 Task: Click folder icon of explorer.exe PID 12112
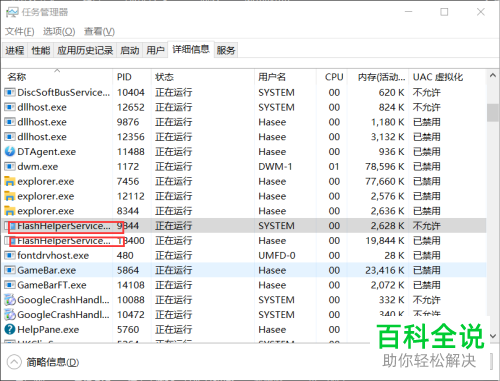(x=10, y=196)
